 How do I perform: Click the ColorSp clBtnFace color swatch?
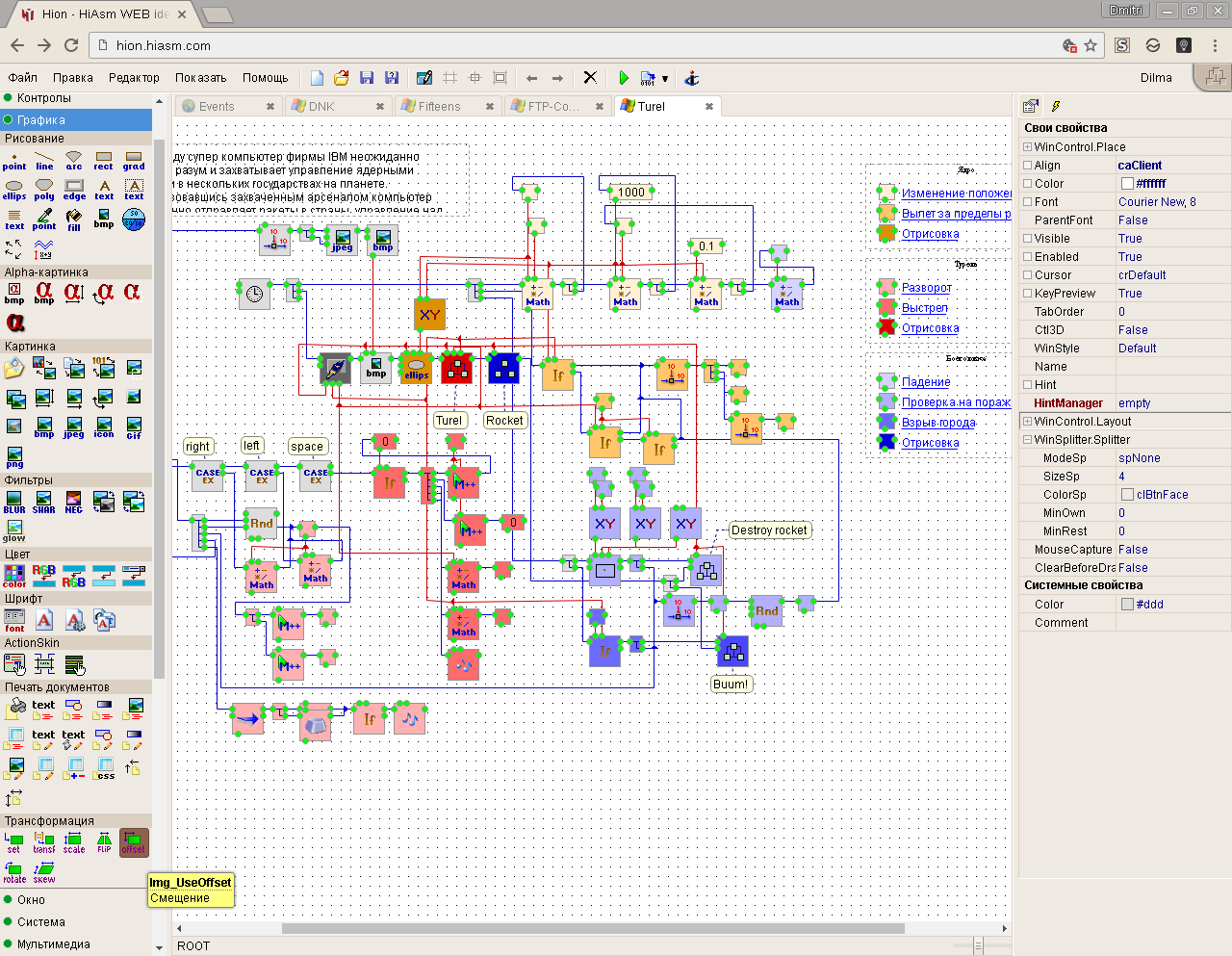click(x=1127, y=495)
